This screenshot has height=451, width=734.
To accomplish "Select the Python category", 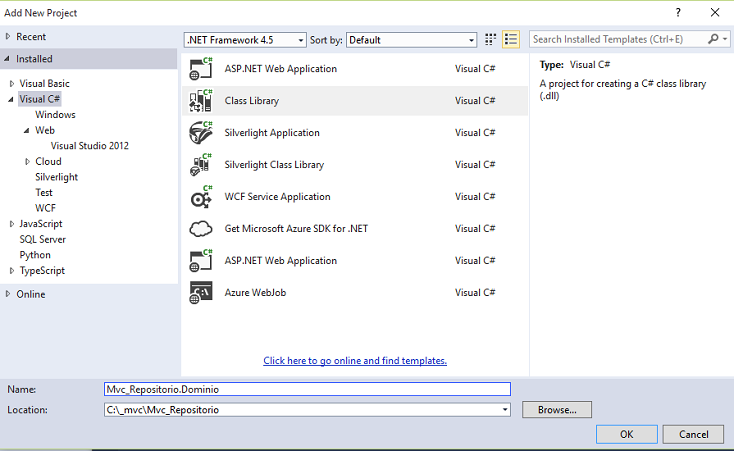I will click(x=35, y=255).
